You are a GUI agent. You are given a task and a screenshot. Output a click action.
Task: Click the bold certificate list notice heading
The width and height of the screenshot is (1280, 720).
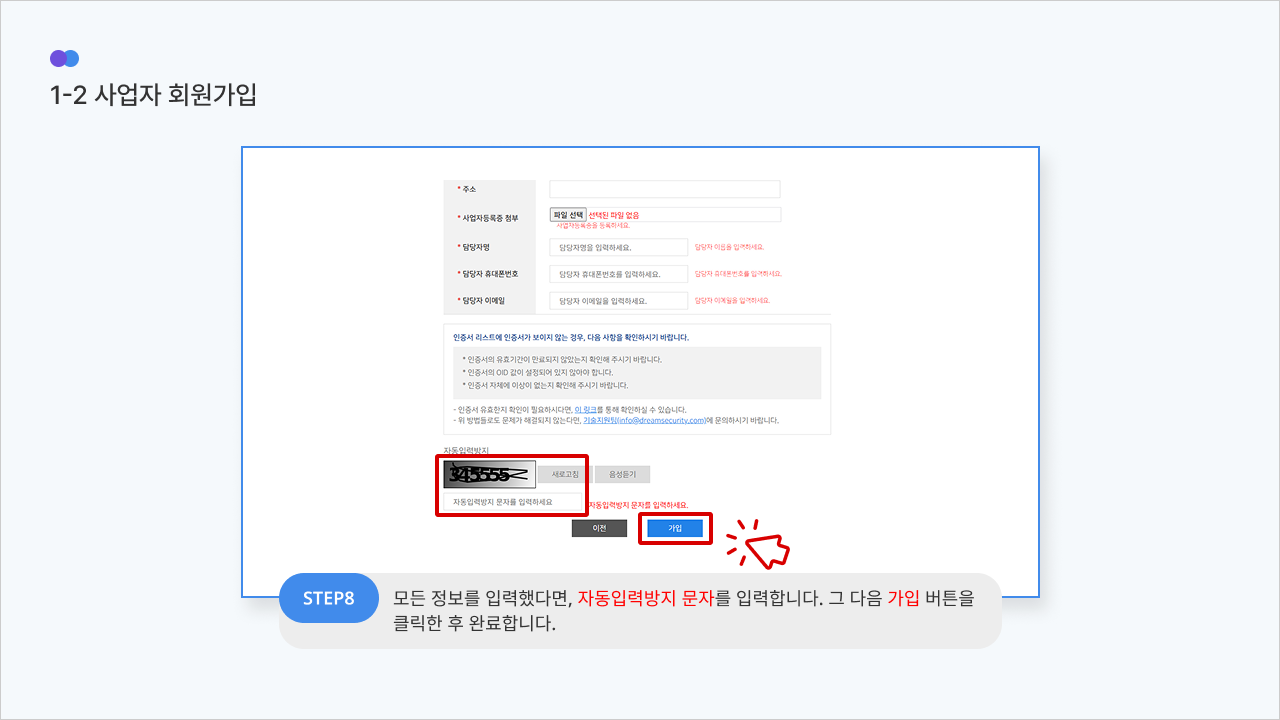[571, 338]
